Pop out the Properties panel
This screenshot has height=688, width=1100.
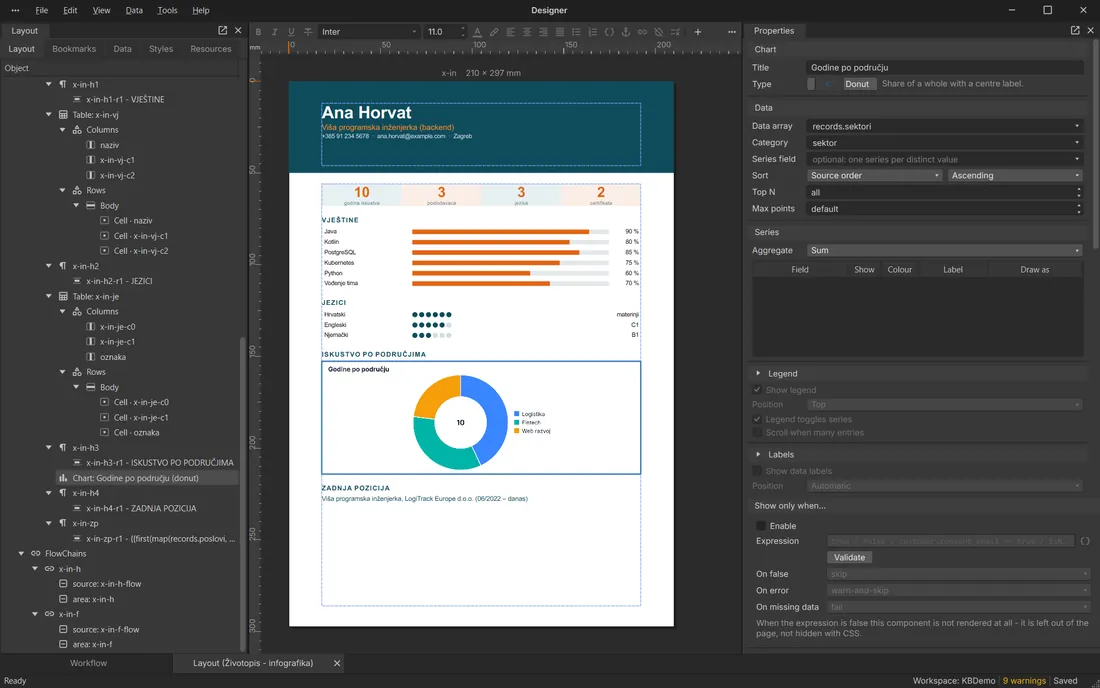[1075, 30]
